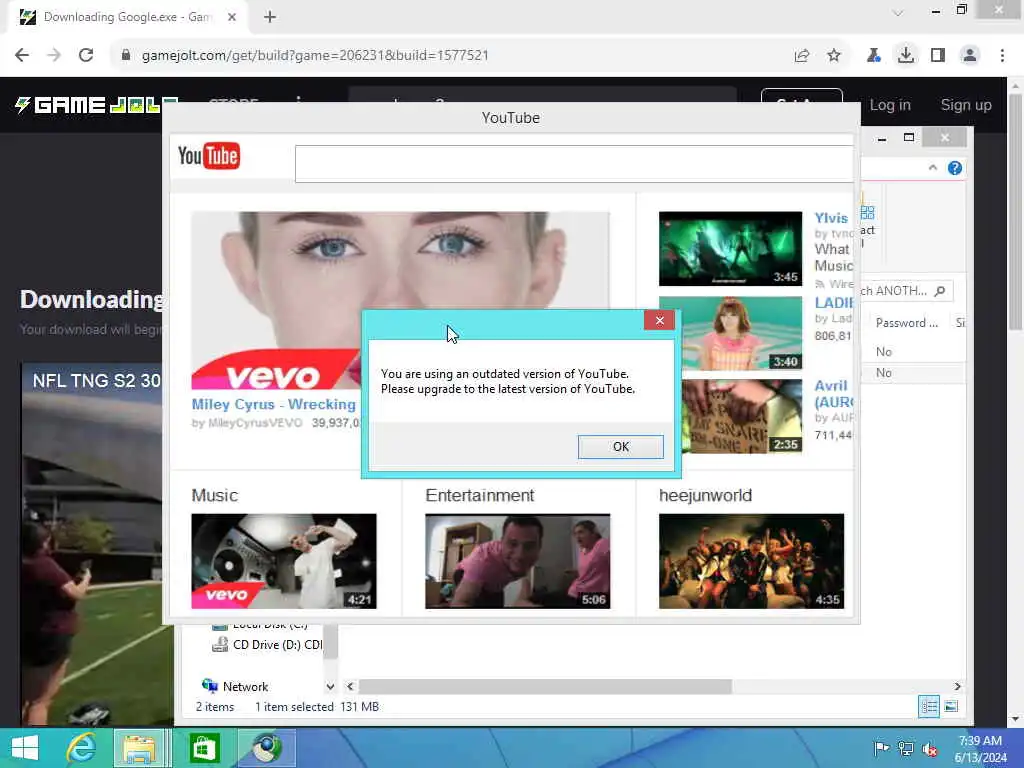Open the Music category thumbnail (4:21)

pos(283,561)
